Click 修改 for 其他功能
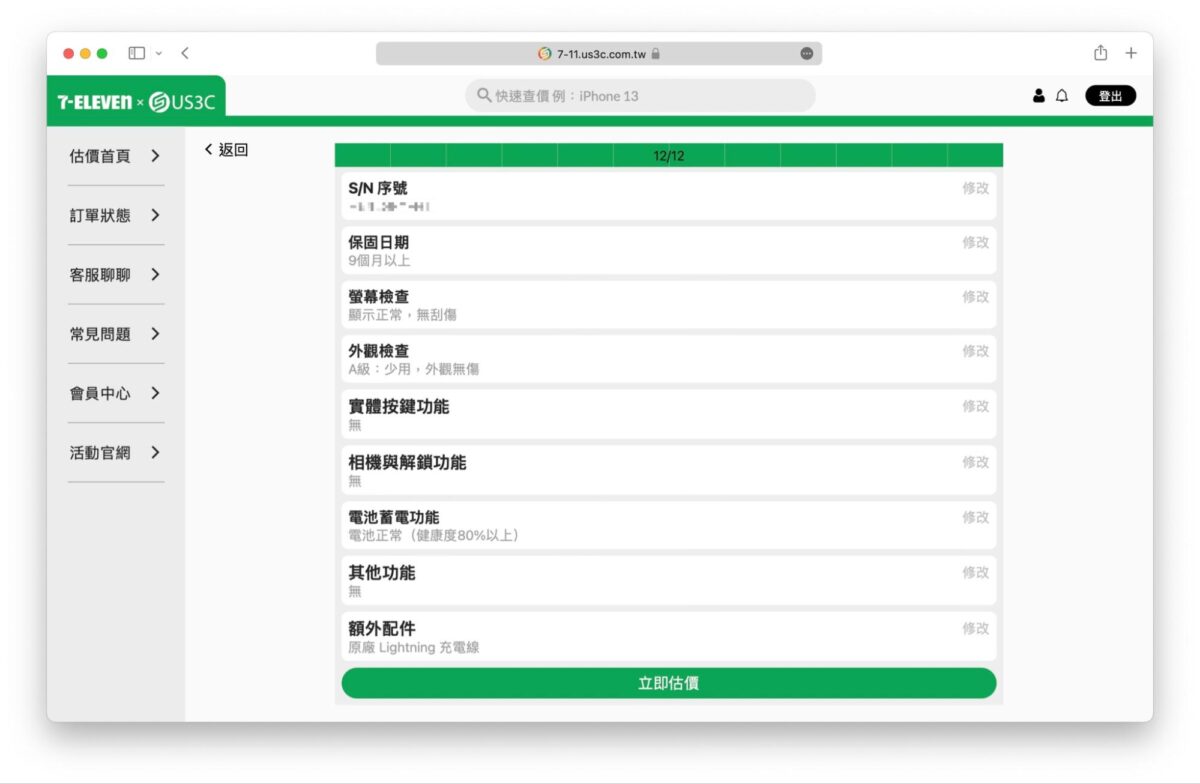The image size is (1200, 784). pyautogui.click(x=976, y=572)
